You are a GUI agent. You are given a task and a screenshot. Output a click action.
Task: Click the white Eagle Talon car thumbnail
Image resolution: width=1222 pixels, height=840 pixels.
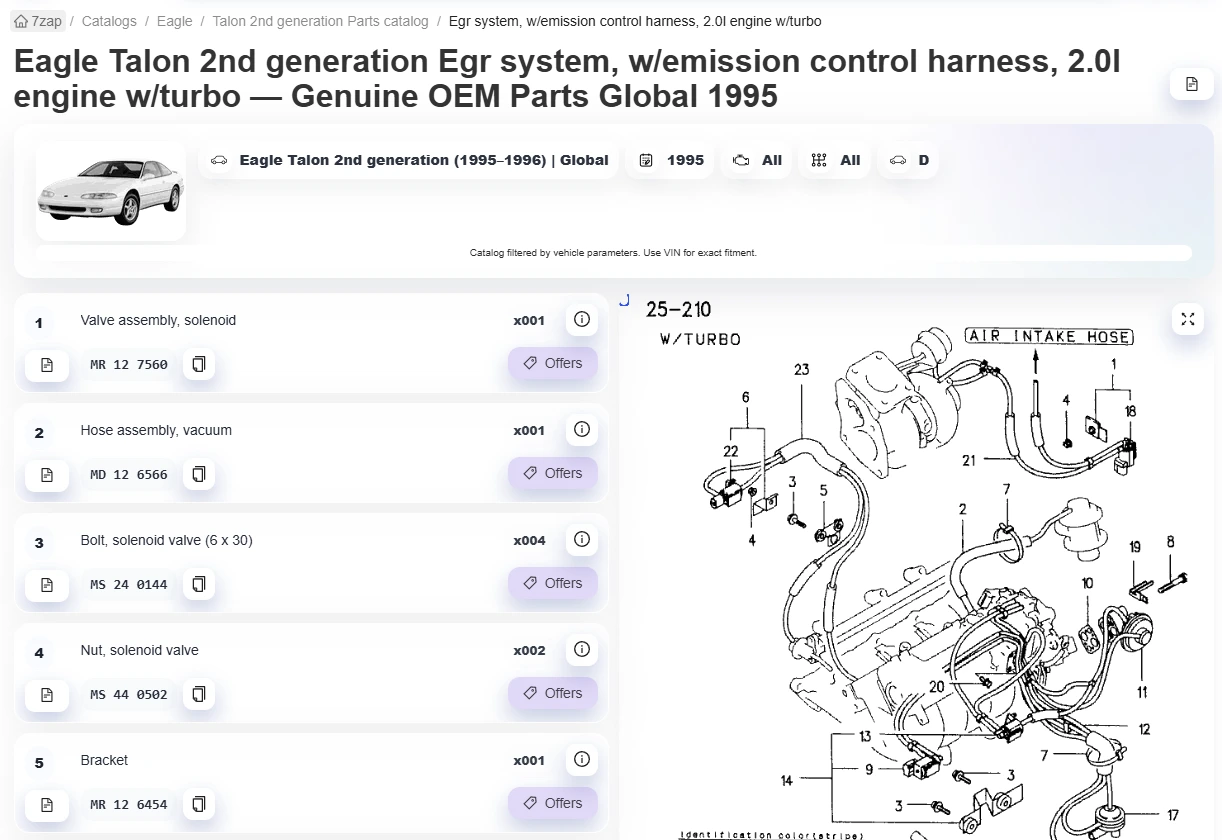(x=111, y=191)
